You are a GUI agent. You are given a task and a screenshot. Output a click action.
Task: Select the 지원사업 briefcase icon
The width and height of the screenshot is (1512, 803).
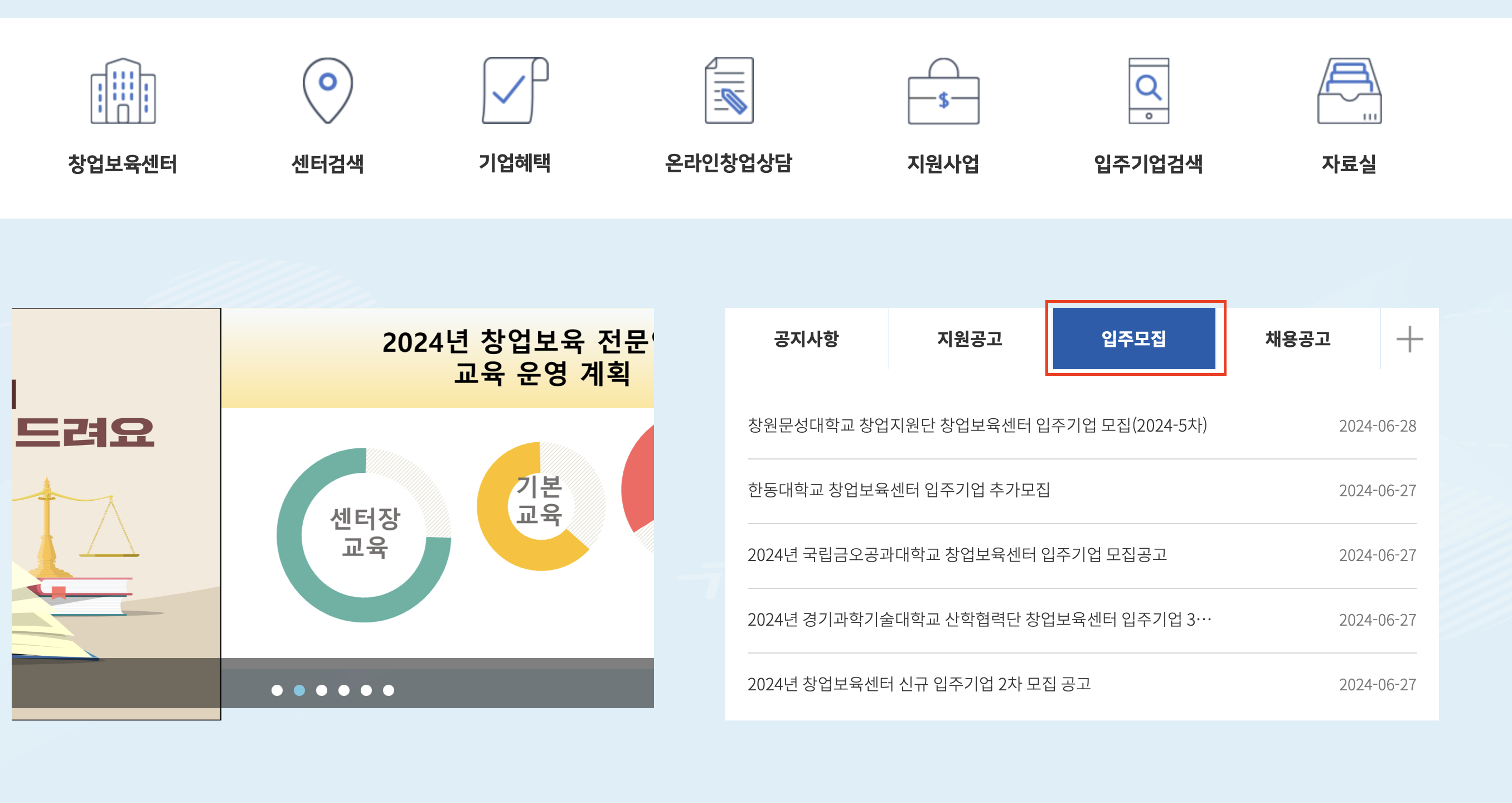pyautogui.click(x=943, y=91)
